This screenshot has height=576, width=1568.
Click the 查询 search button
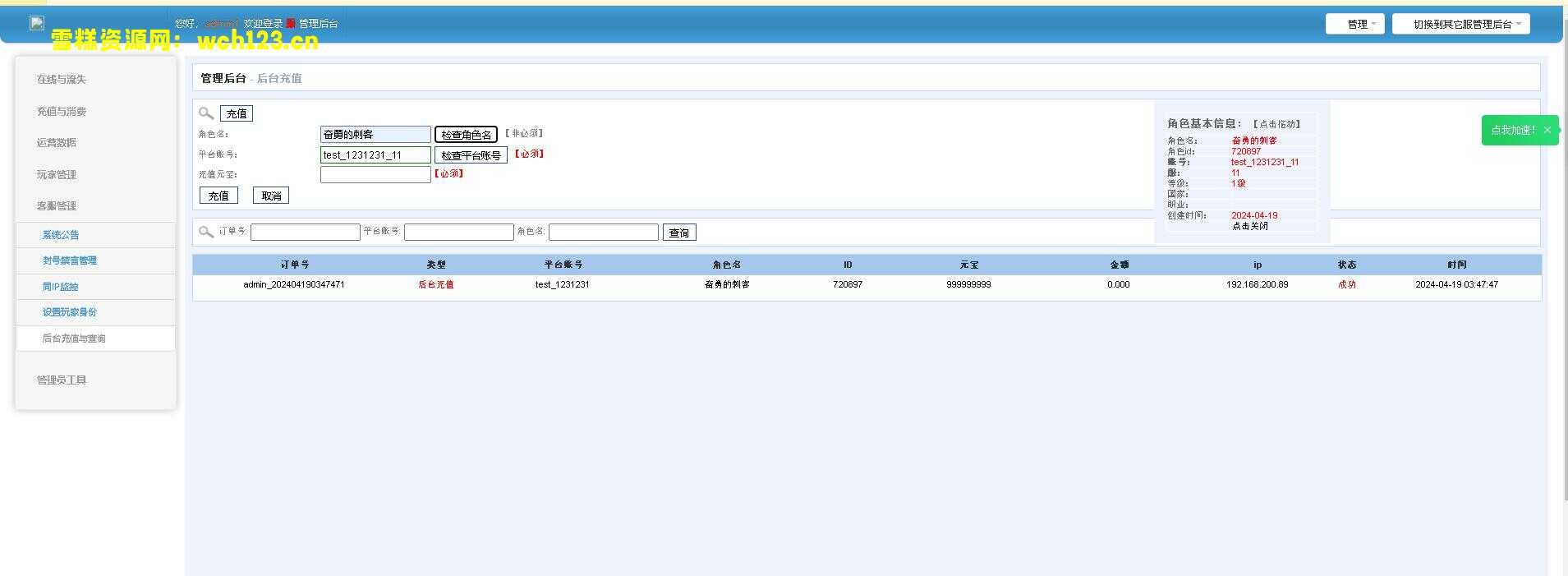679,233
